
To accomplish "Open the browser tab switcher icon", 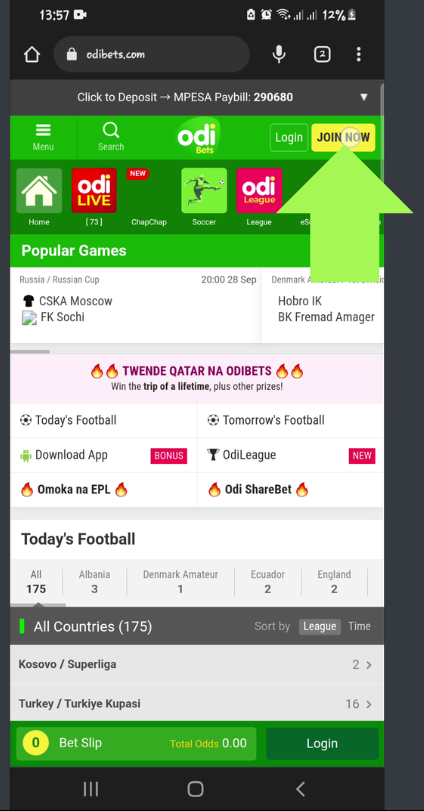I will [322, 54].
